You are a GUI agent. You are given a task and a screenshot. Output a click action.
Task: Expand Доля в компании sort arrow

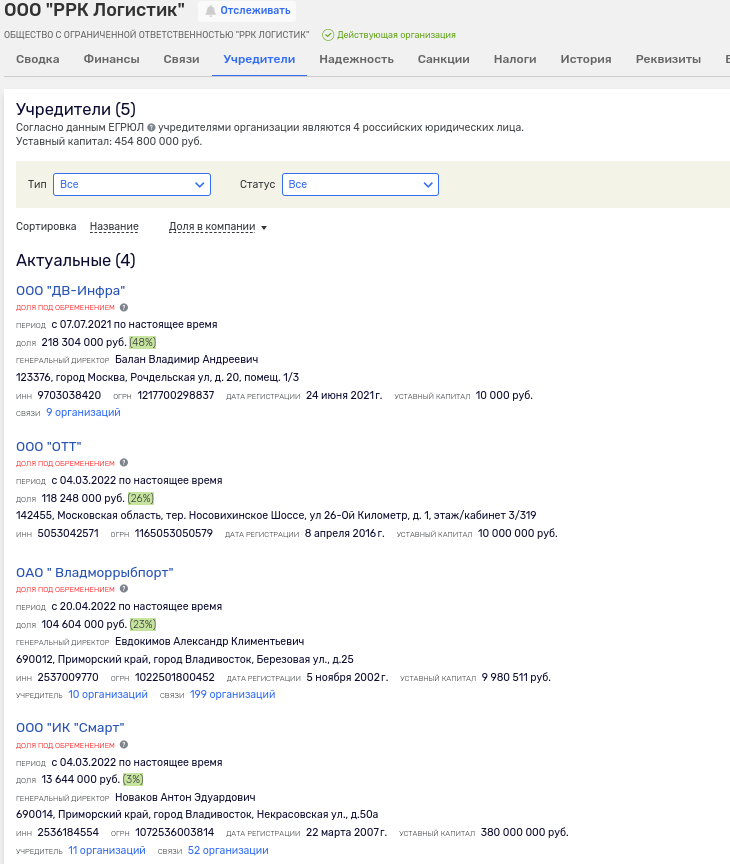264,228
